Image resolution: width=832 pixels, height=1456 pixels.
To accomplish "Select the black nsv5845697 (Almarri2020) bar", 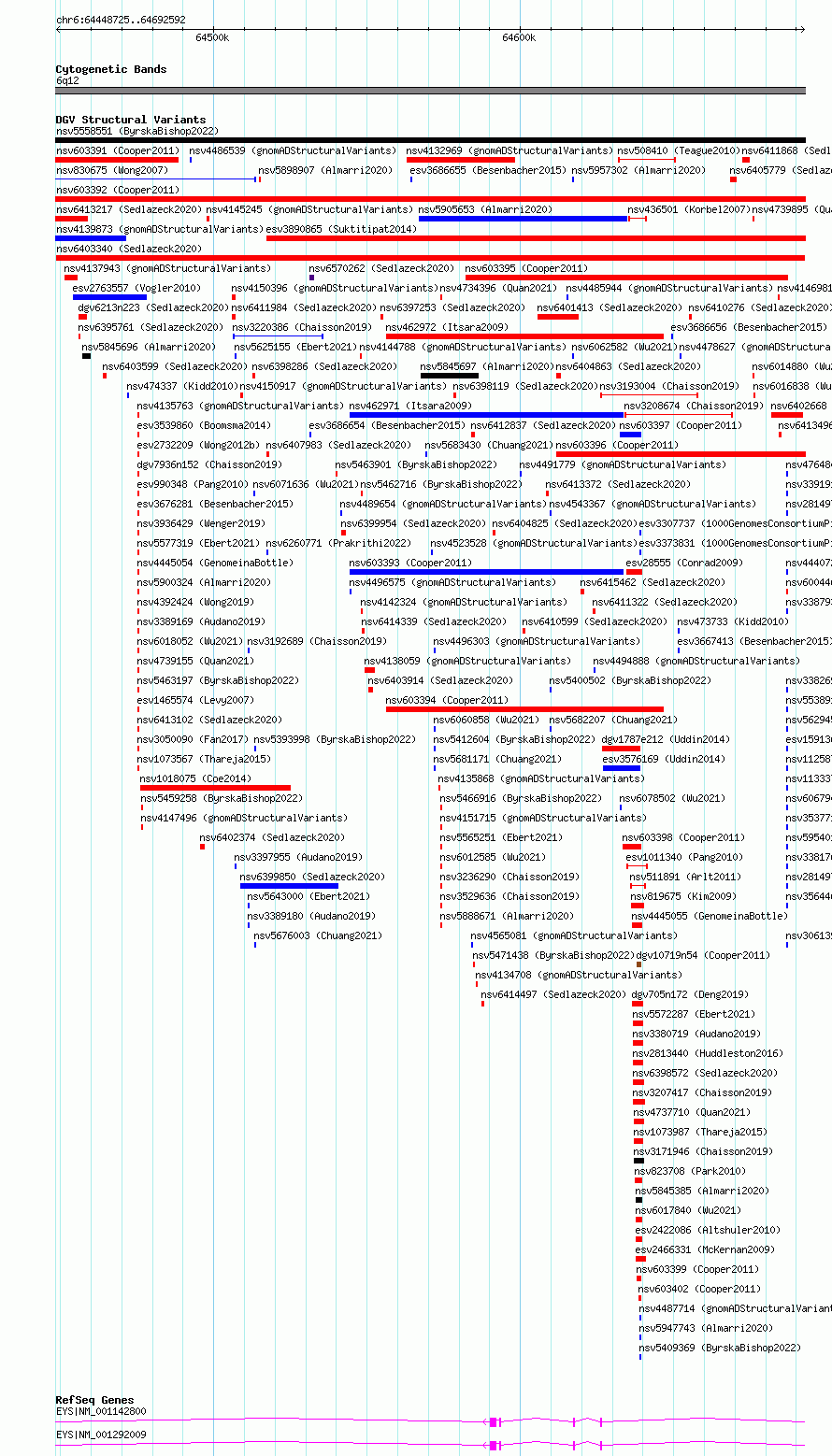I will [450, 376].
